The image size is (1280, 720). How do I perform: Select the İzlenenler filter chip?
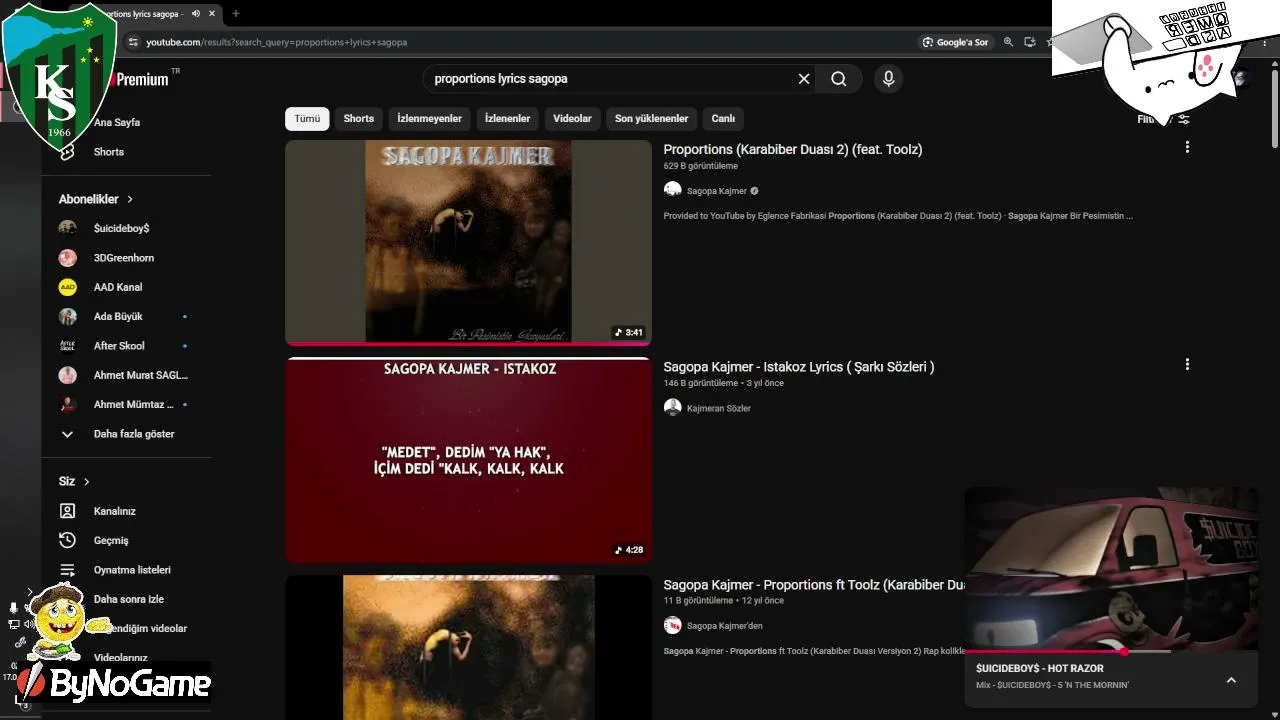click(508, 119)
